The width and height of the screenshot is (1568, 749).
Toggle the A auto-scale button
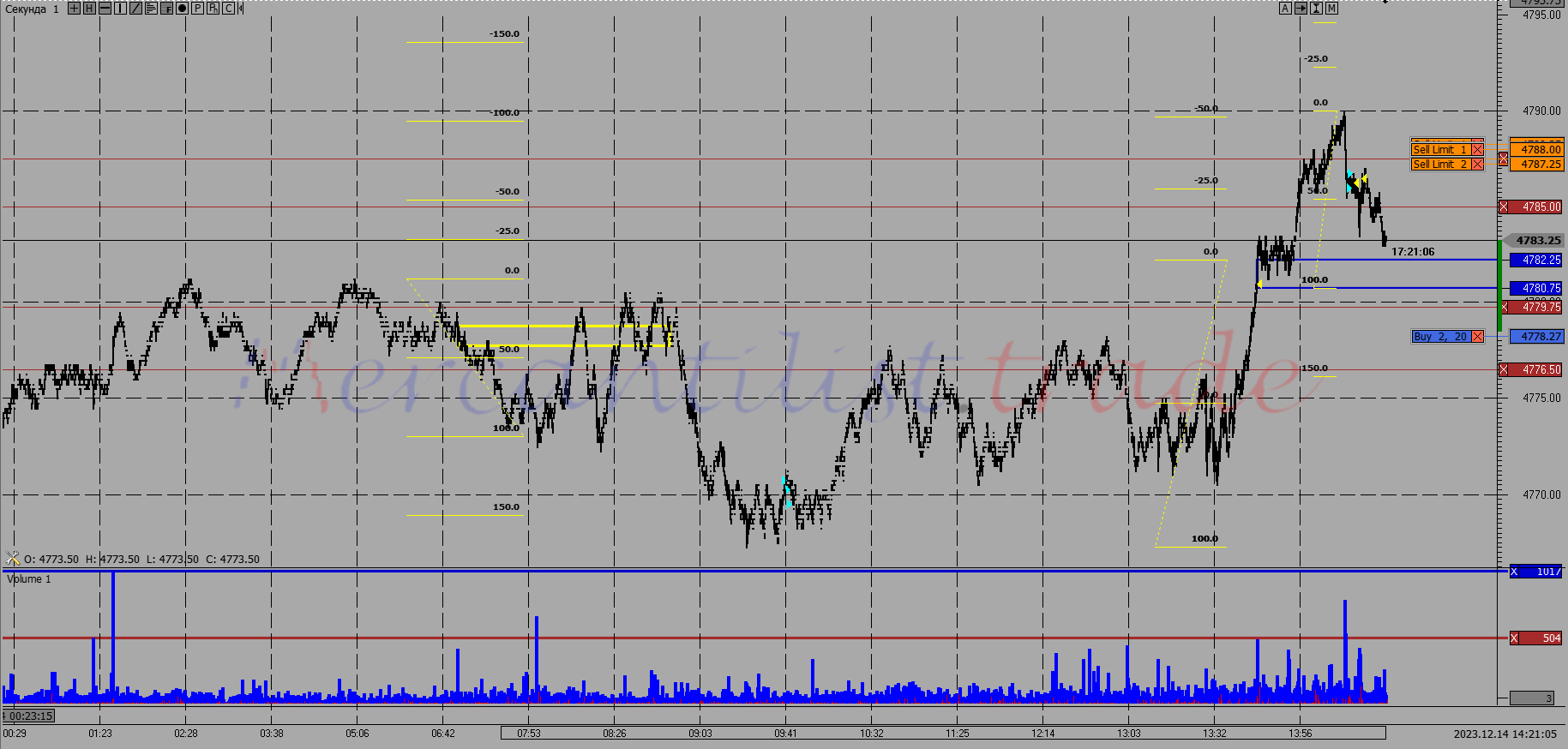click(x=1285, y=8)
